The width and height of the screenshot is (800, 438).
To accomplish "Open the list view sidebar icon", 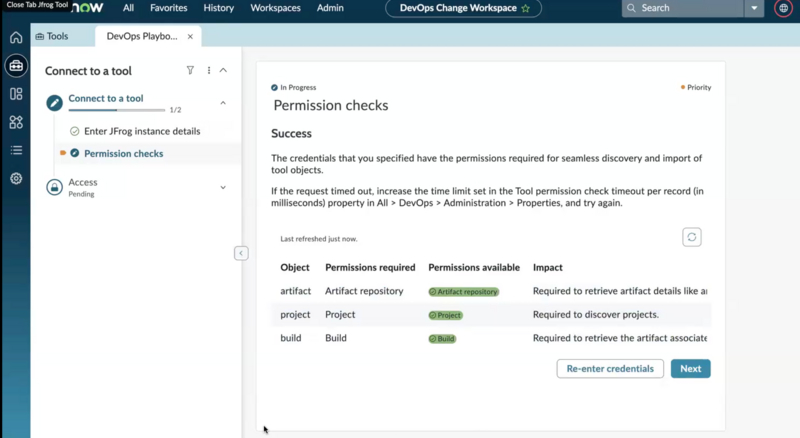I will click(16, 150).
